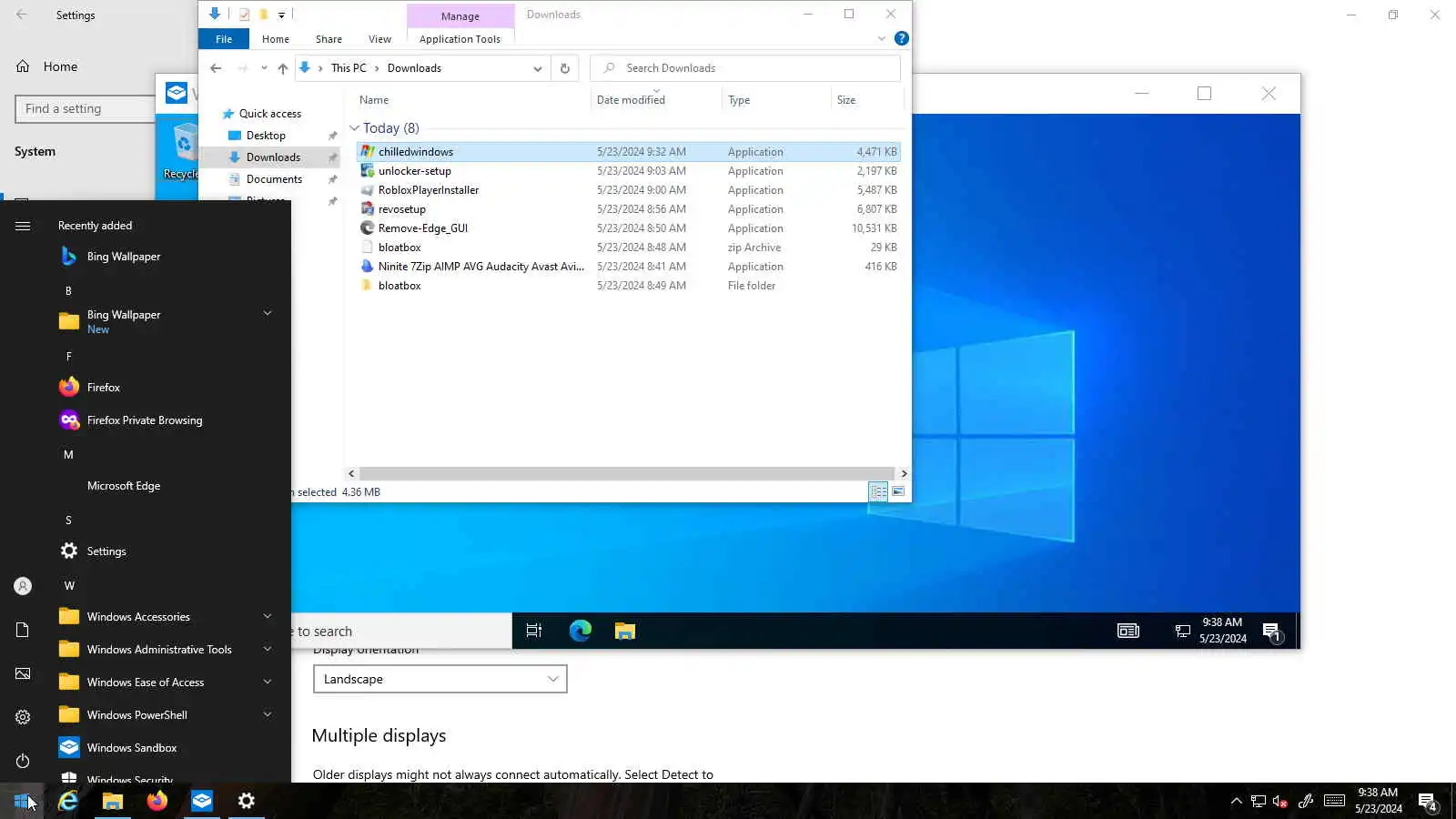Open the Application Tools ribbon tab
The height and width of the screenshot is (819, 1456).
[460, 39]
